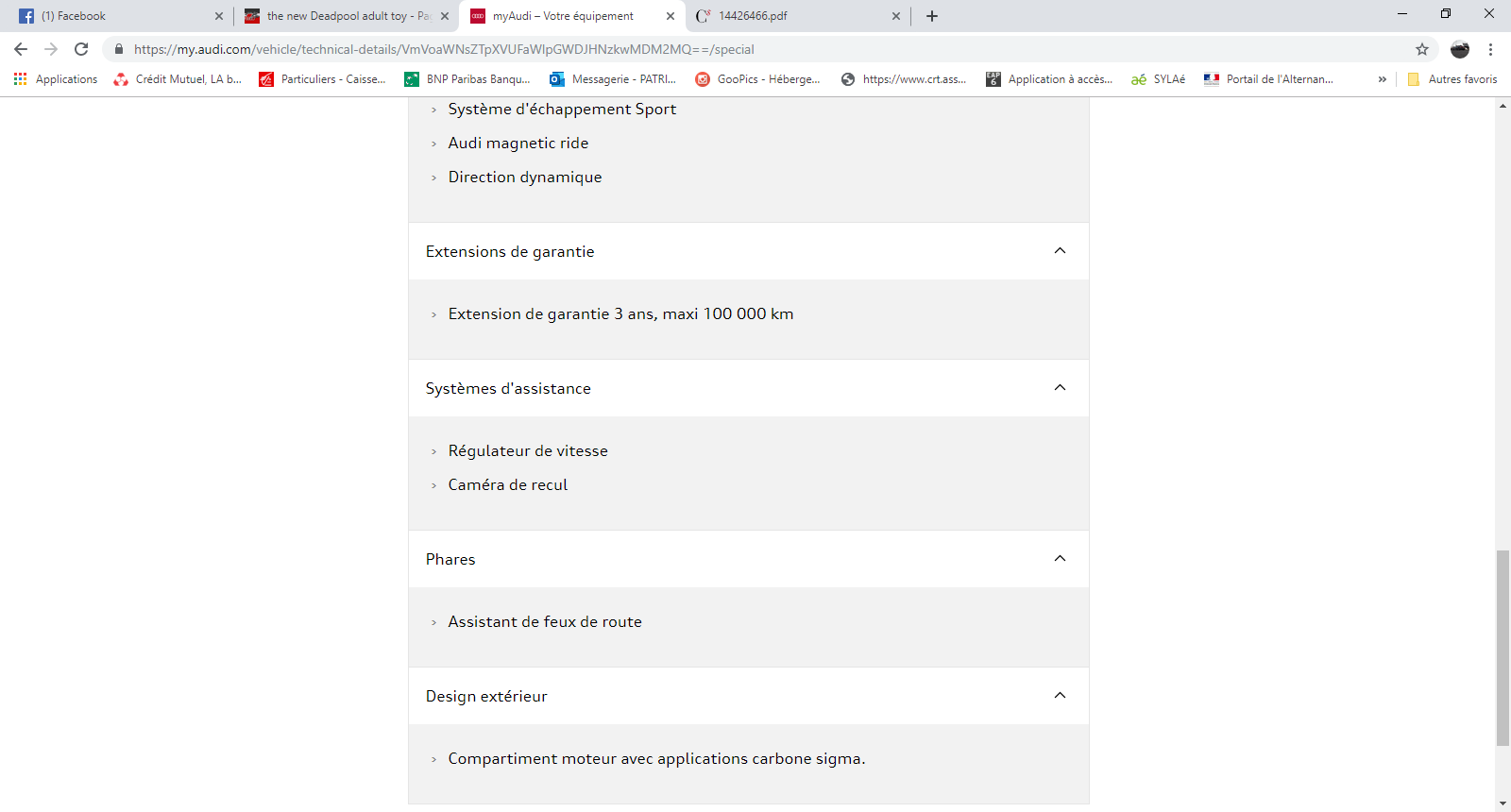
Task: Open the Chrome profile avatar
Action: (1459, 49)
